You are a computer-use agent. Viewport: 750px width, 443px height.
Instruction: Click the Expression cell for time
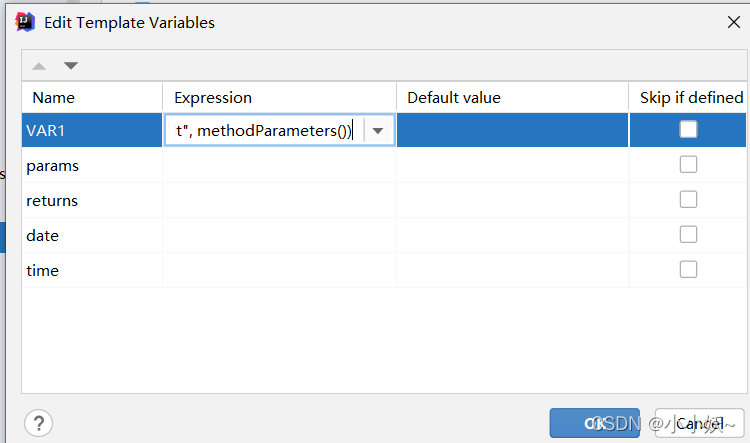point(279,271)
